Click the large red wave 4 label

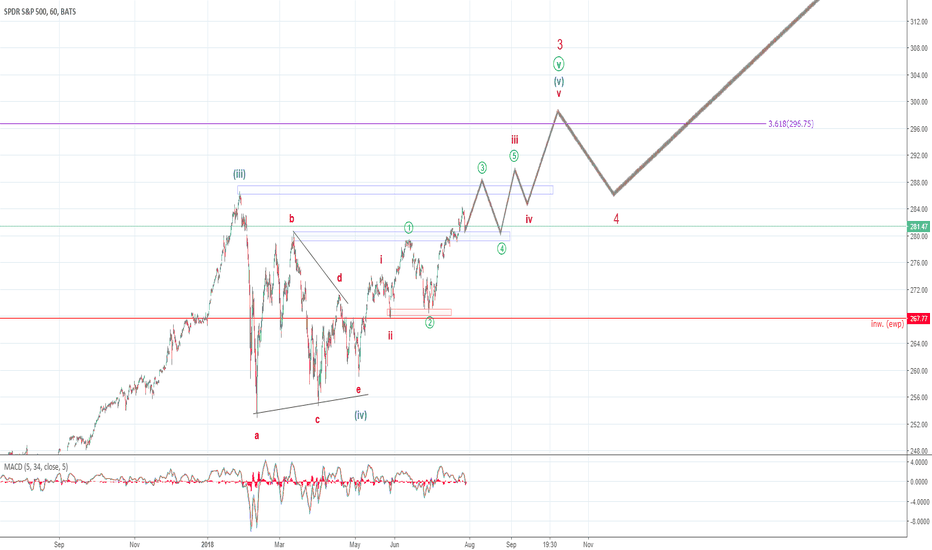[616, 219]
